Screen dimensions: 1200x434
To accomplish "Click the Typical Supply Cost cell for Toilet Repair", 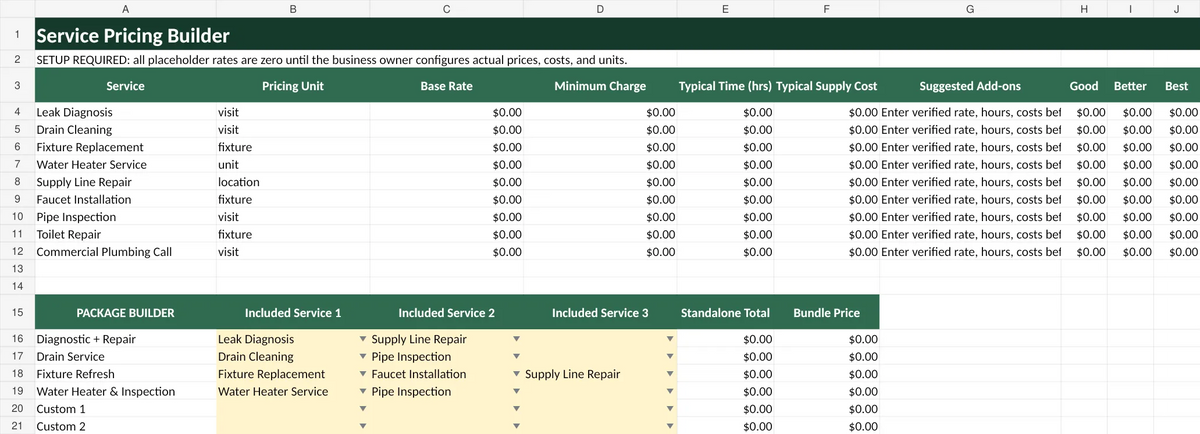I will [x=826, y=234].
